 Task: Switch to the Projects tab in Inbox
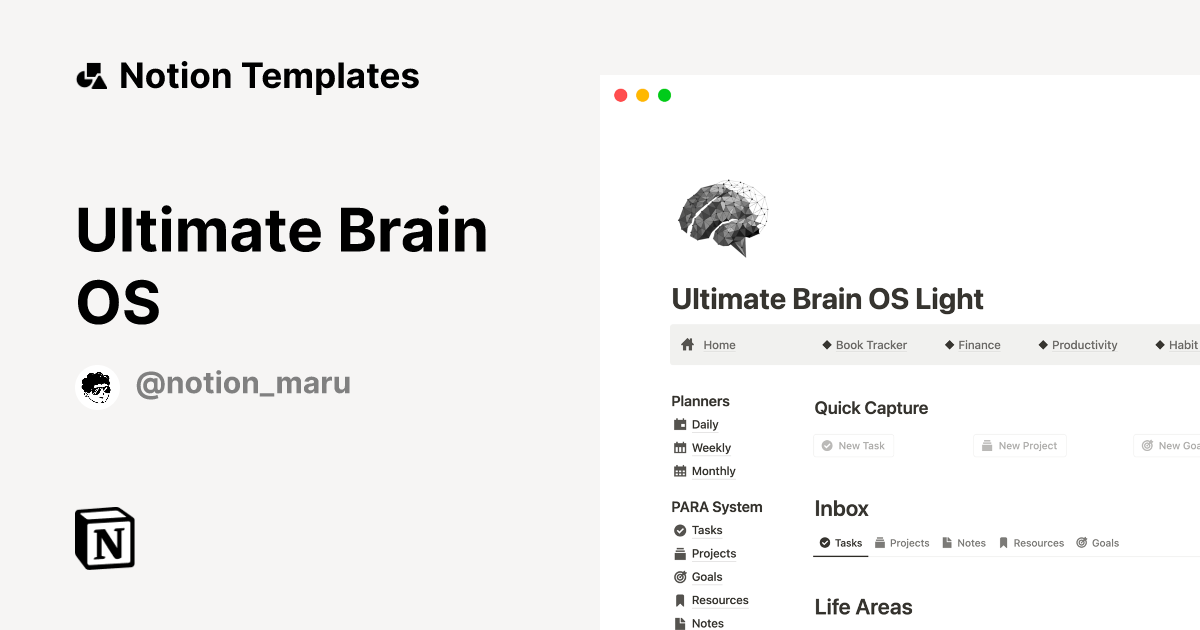902,542
